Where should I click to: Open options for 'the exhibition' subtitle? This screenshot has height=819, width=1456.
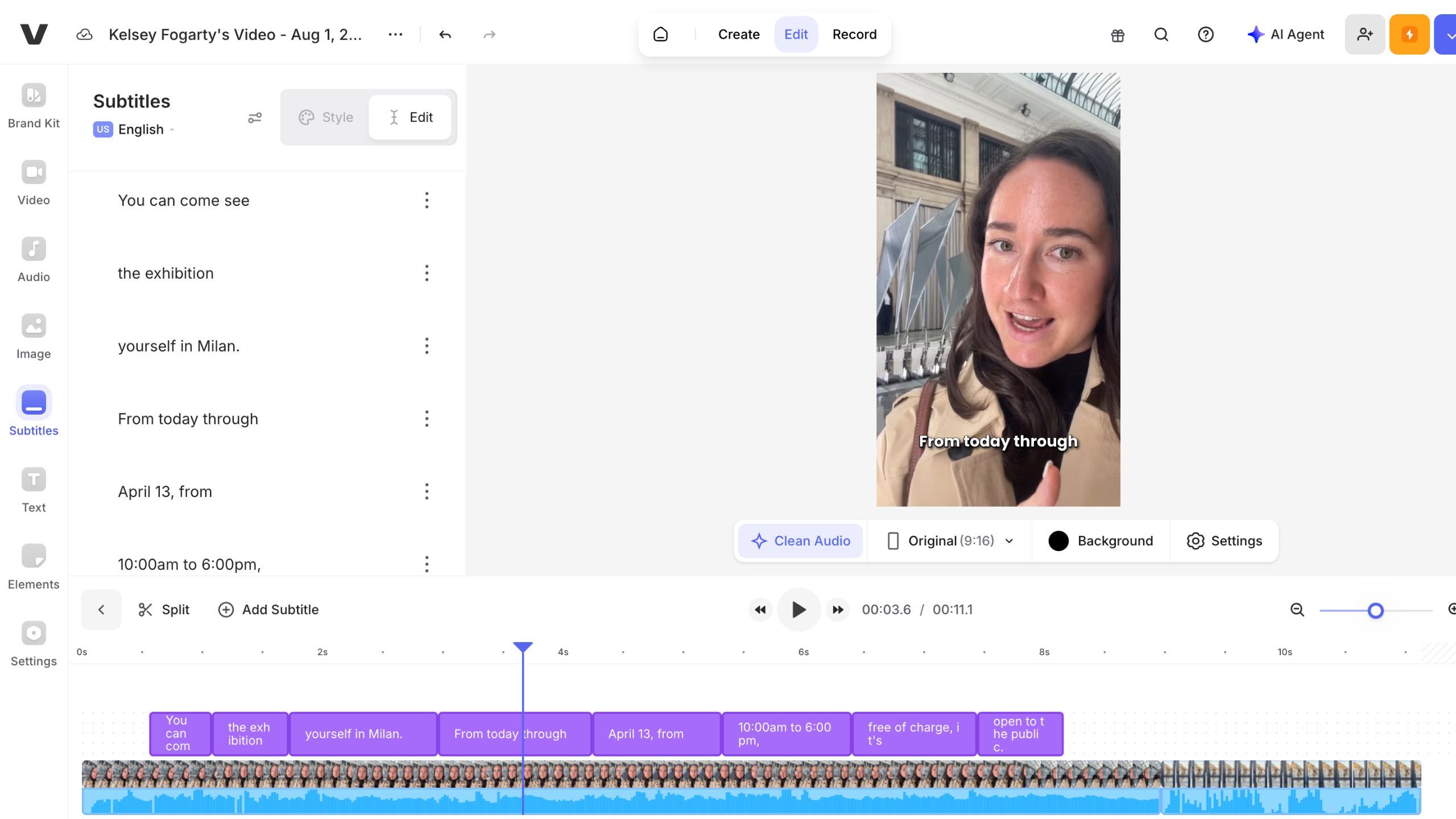[427, 273]
